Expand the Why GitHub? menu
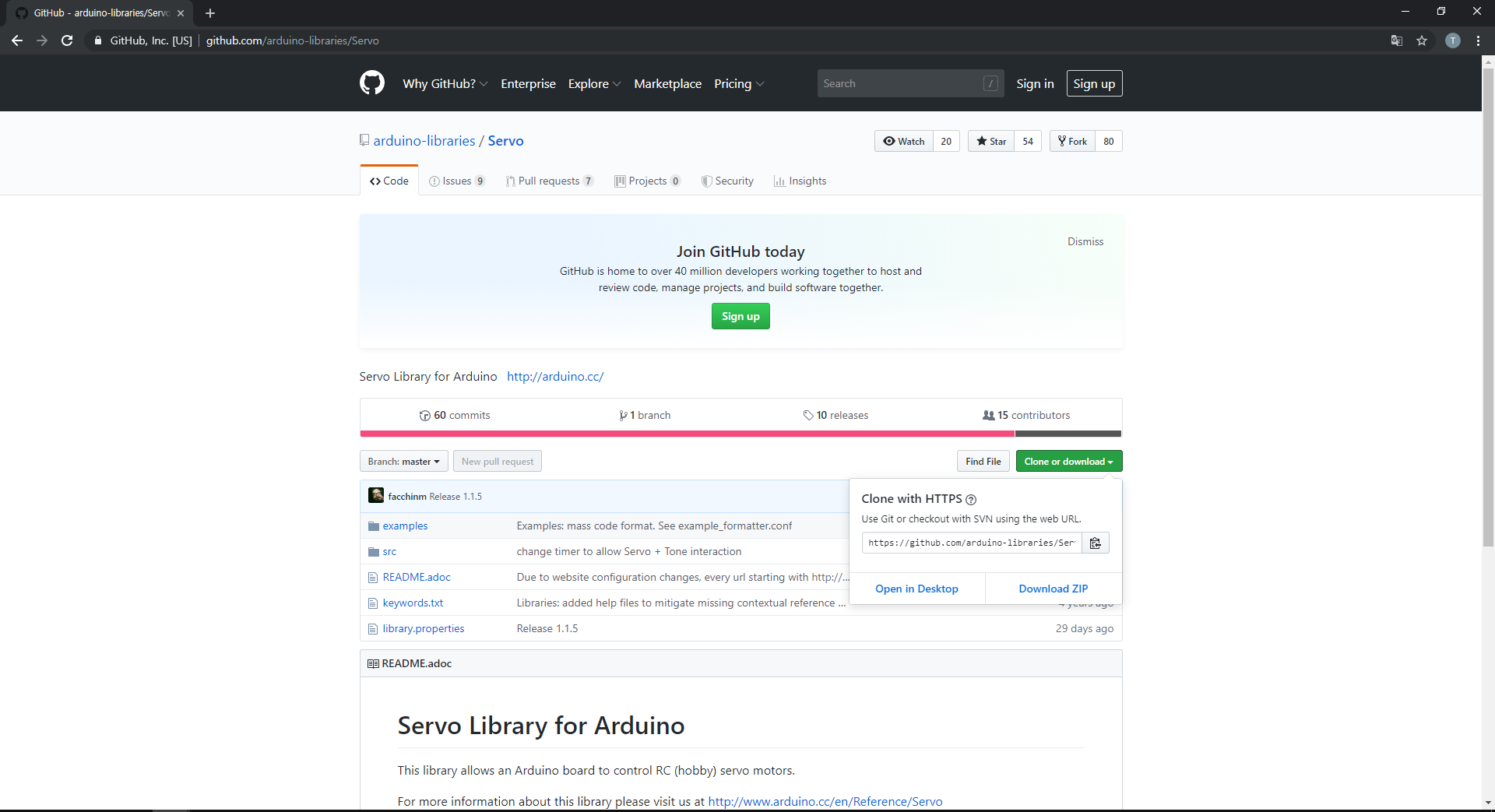Viewport: 1495px width, 812px height. (x=445, y=83)
